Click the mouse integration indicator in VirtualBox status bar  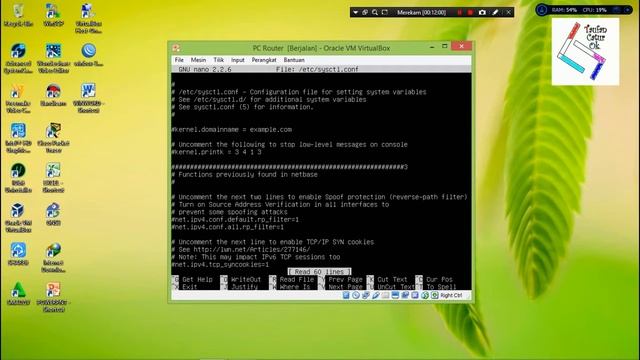tap(425, 295)
